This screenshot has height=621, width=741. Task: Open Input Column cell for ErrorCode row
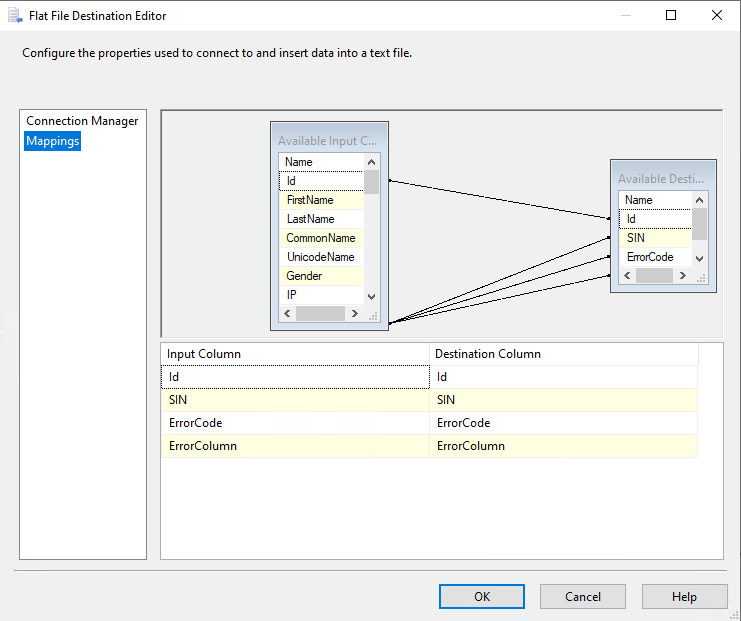pos(294,423)
